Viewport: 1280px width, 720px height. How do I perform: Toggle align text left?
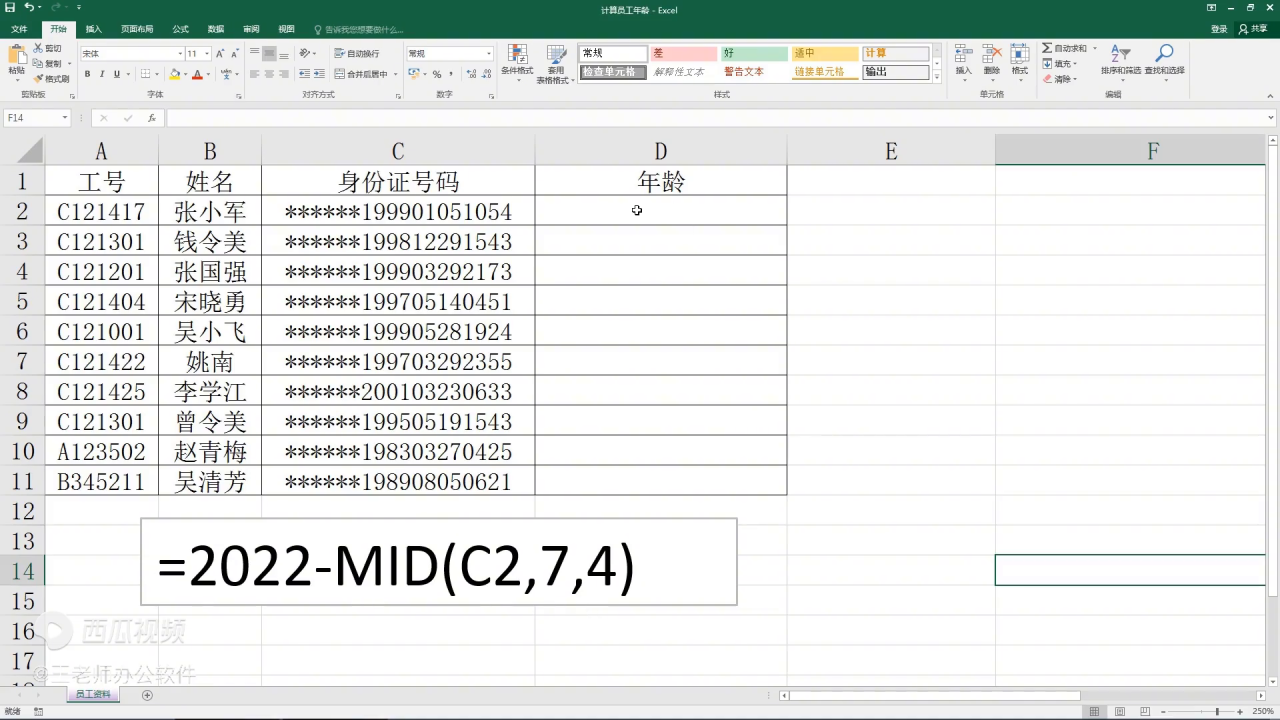254,74
